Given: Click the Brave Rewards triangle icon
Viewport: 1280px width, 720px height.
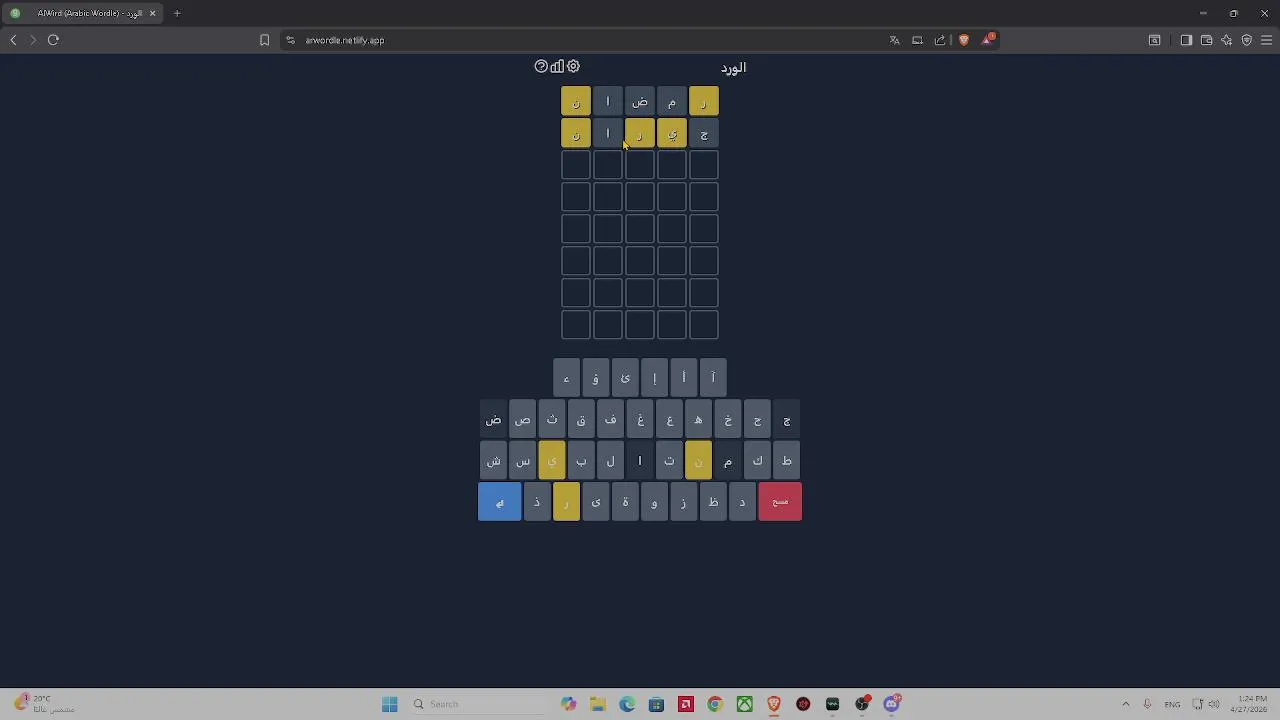Looking at the screenshot, I should coord(988,40).
